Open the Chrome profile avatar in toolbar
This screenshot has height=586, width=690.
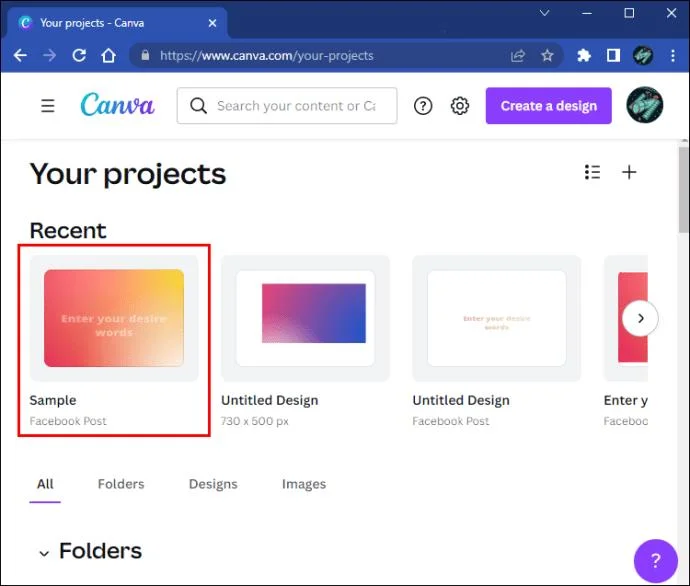(x=643, y=55)
